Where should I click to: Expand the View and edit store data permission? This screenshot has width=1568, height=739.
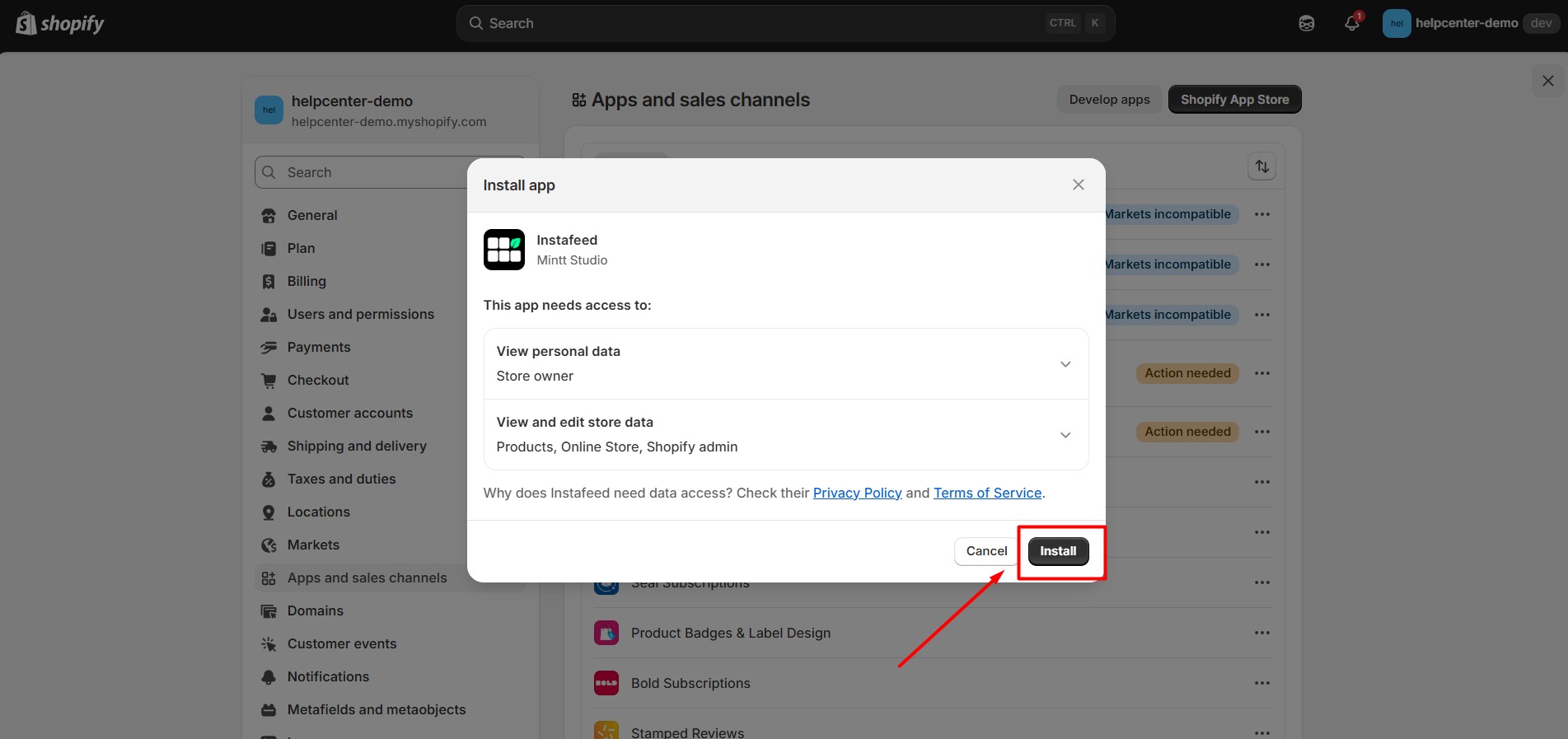(x=1065, y=435)
